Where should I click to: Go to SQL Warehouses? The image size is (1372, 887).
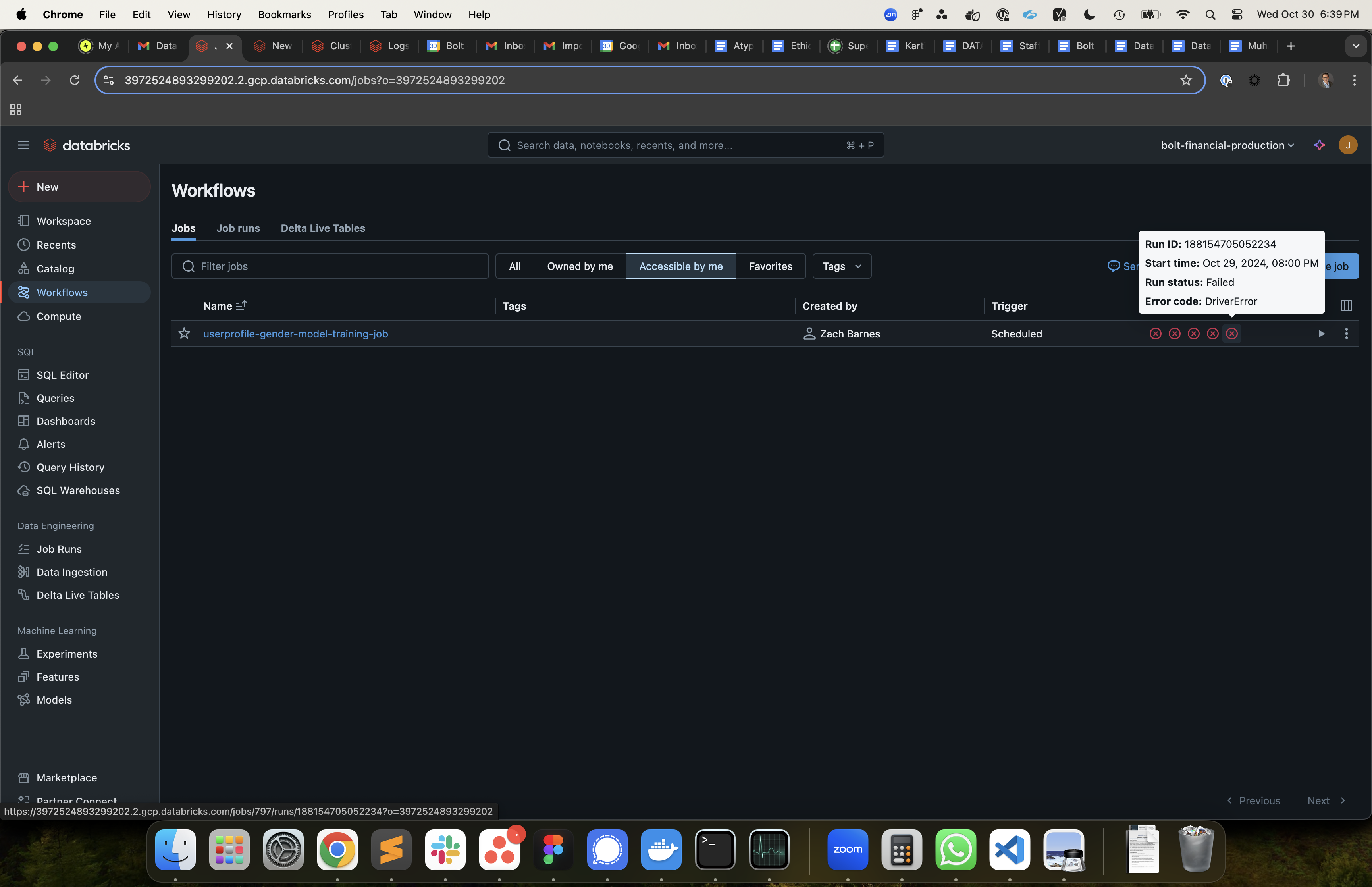click(x=78, y=490)
